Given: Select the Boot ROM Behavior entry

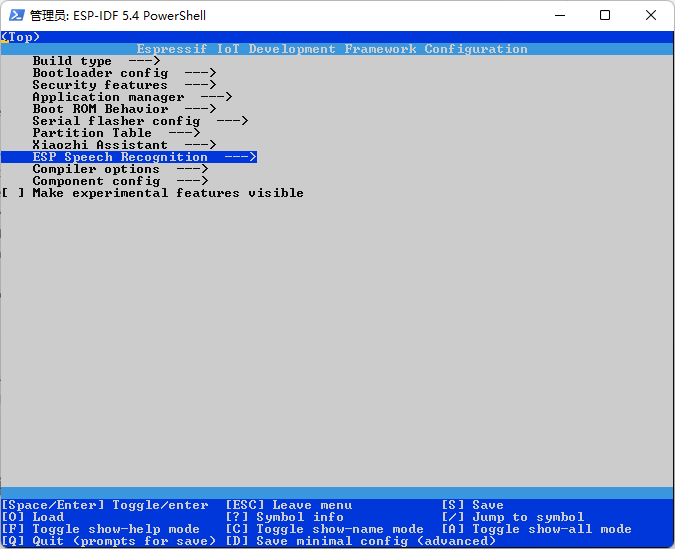Looking at the screenshot, I should 124,109.
